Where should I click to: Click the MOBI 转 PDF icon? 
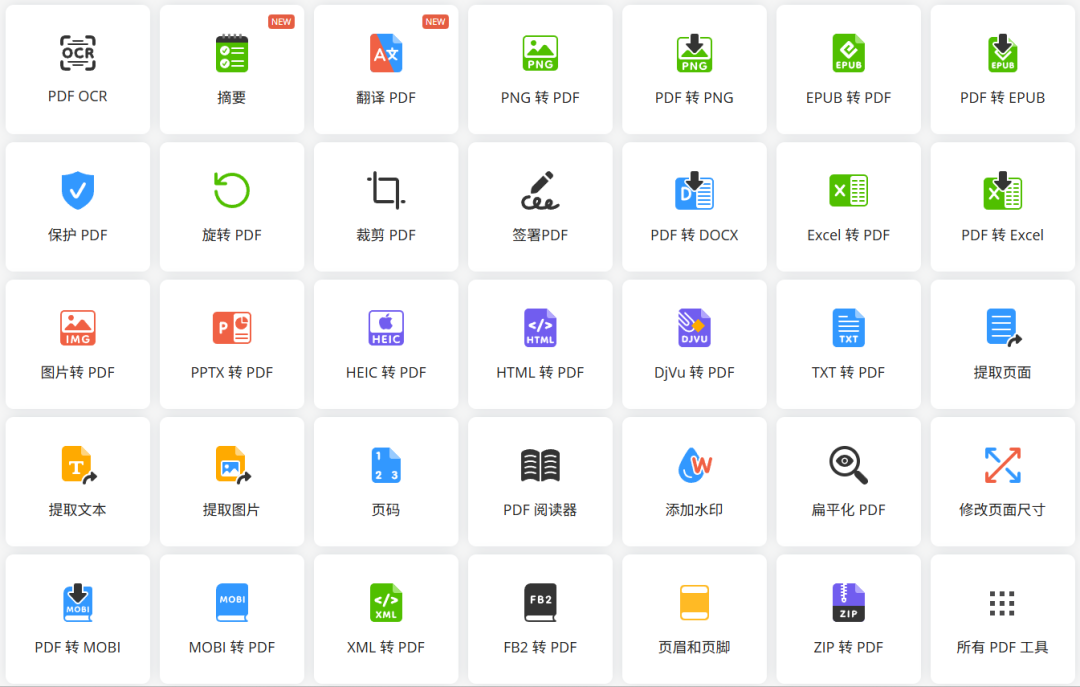231,602
